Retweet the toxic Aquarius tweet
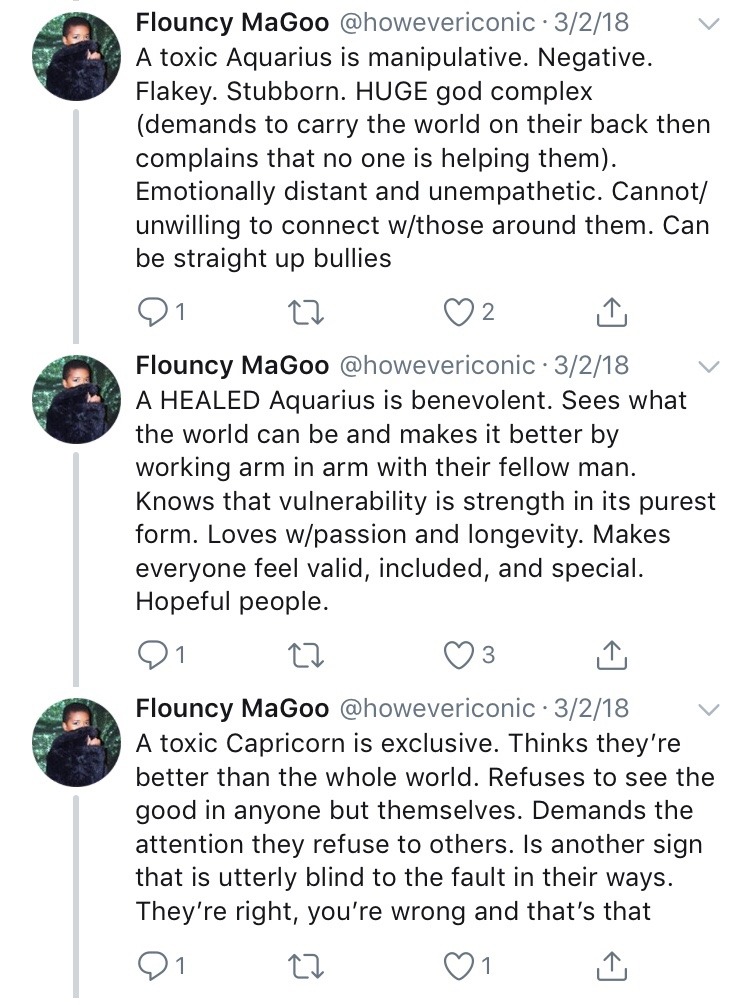750x1005 pixels. pos(301,313)
